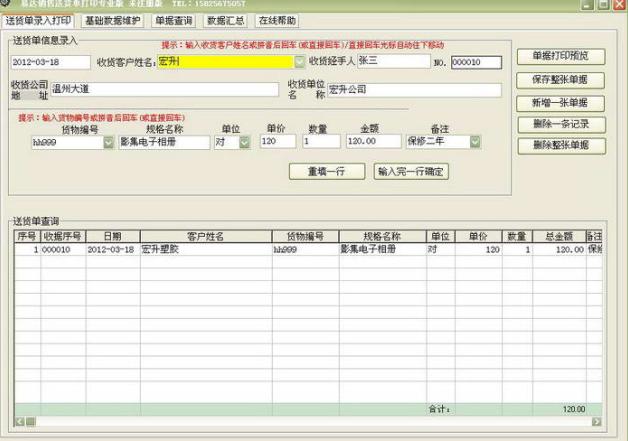Switch to the 基础数据维护 tab
The height and width of the screenshot is (441, 628).
point(113,21)
